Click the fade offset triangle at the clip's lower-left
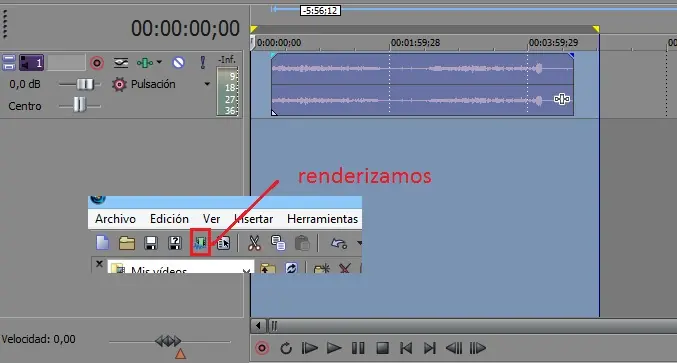Screen dimensions: 677x363 tap(274, 113)
